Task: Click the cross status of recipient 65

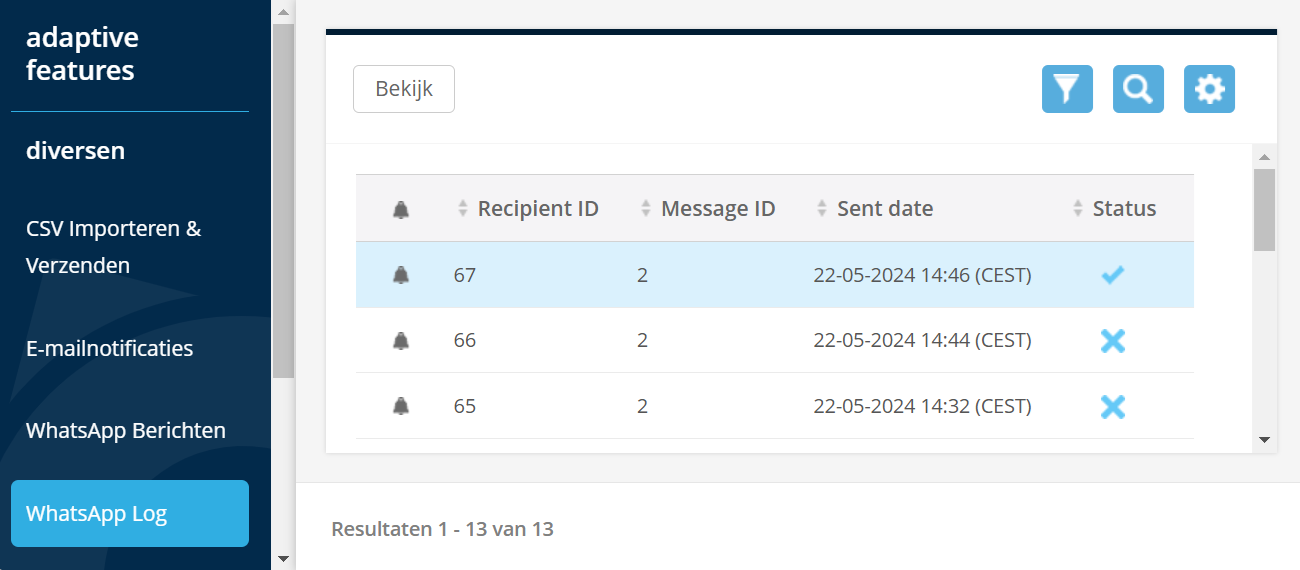Action: [x=1112, y=406]
